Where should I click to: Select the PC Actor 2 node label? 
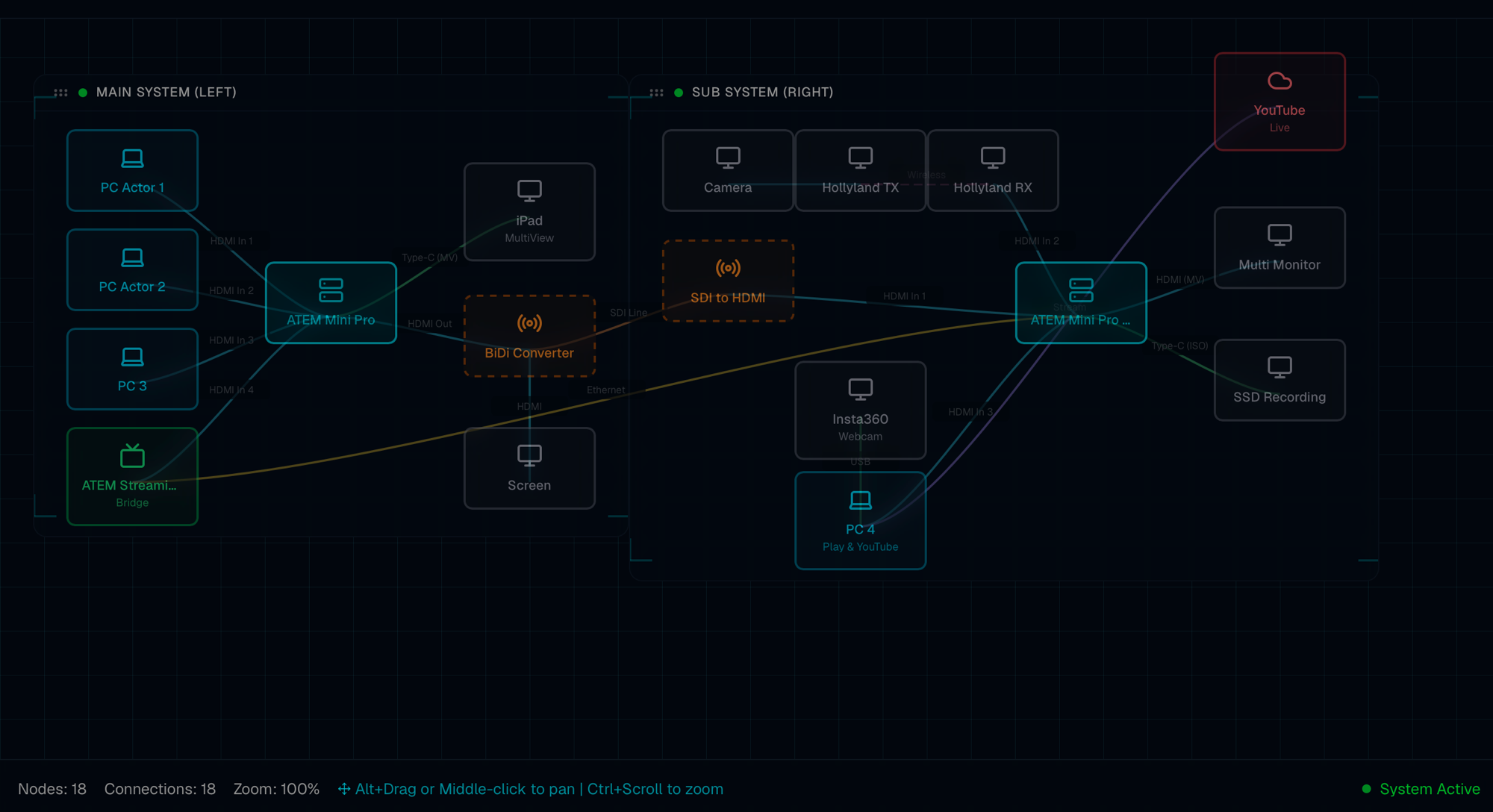point(132,287)
